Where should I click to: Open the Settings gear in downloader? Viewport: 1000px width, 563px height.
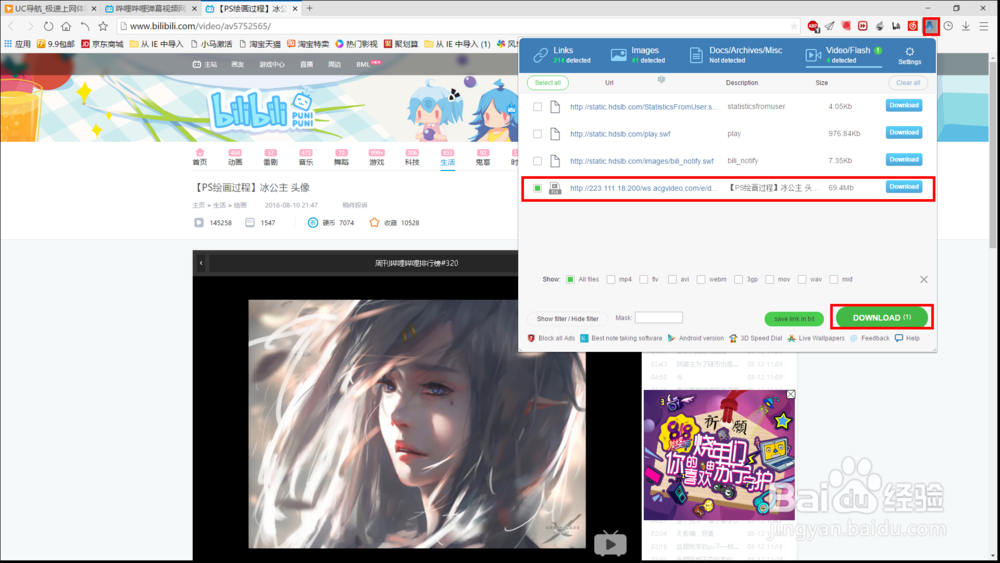coord(909,55)
